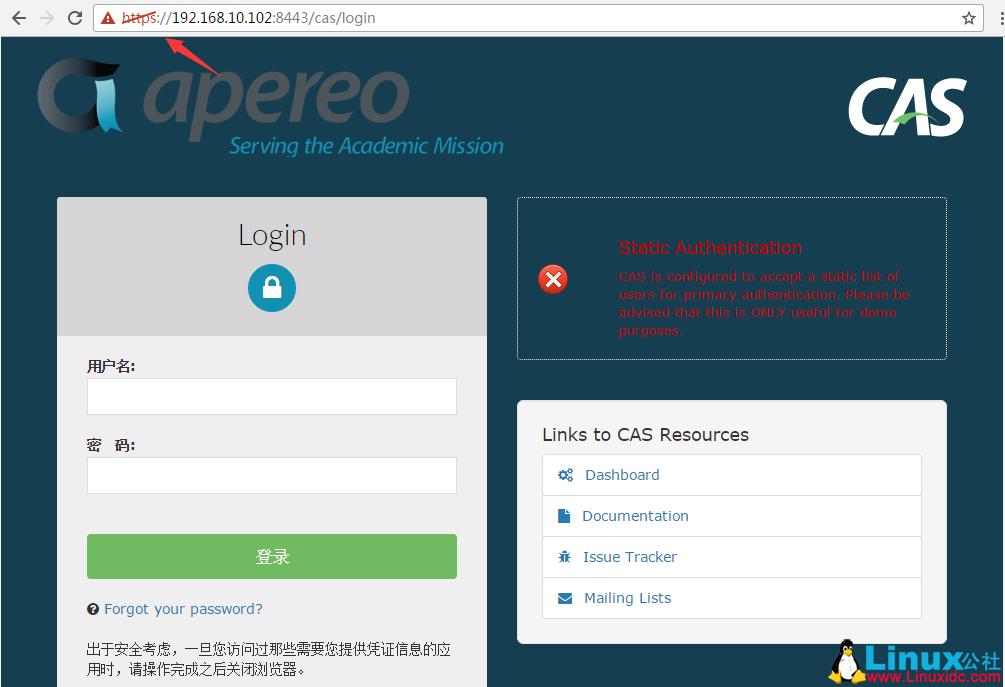Open the Forgot your password link
Viewport: 1005px width, 687px height.
pyautogui.click(x=183, y=608)
